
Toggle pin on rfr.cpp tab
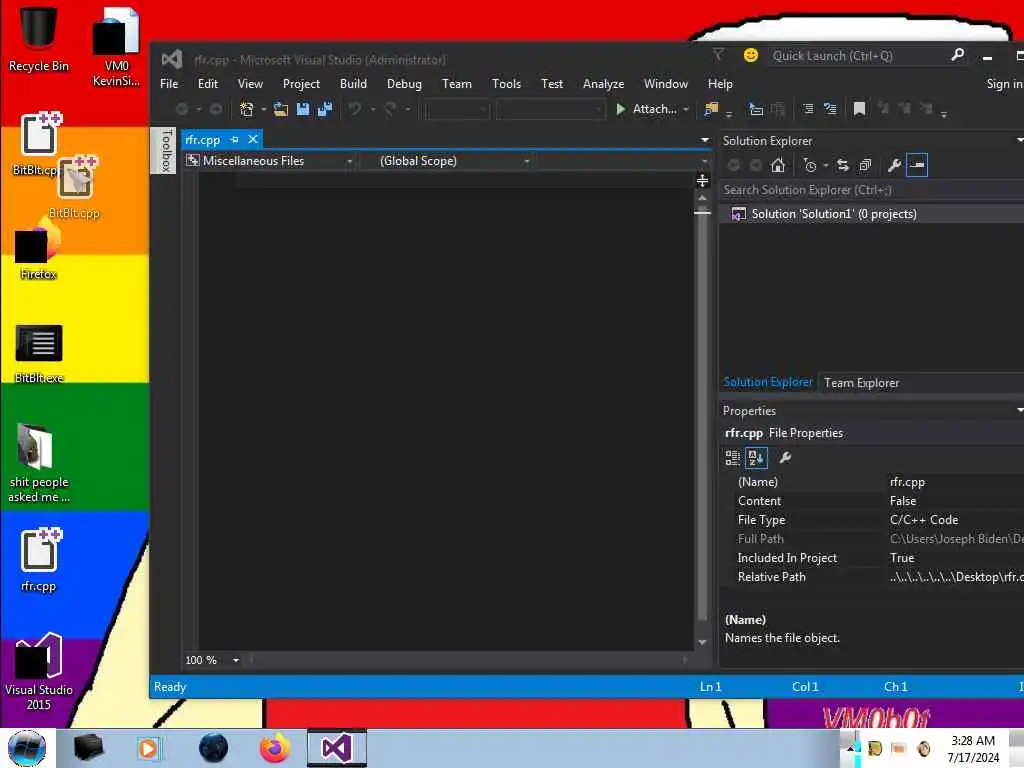[x=234, y=140]
